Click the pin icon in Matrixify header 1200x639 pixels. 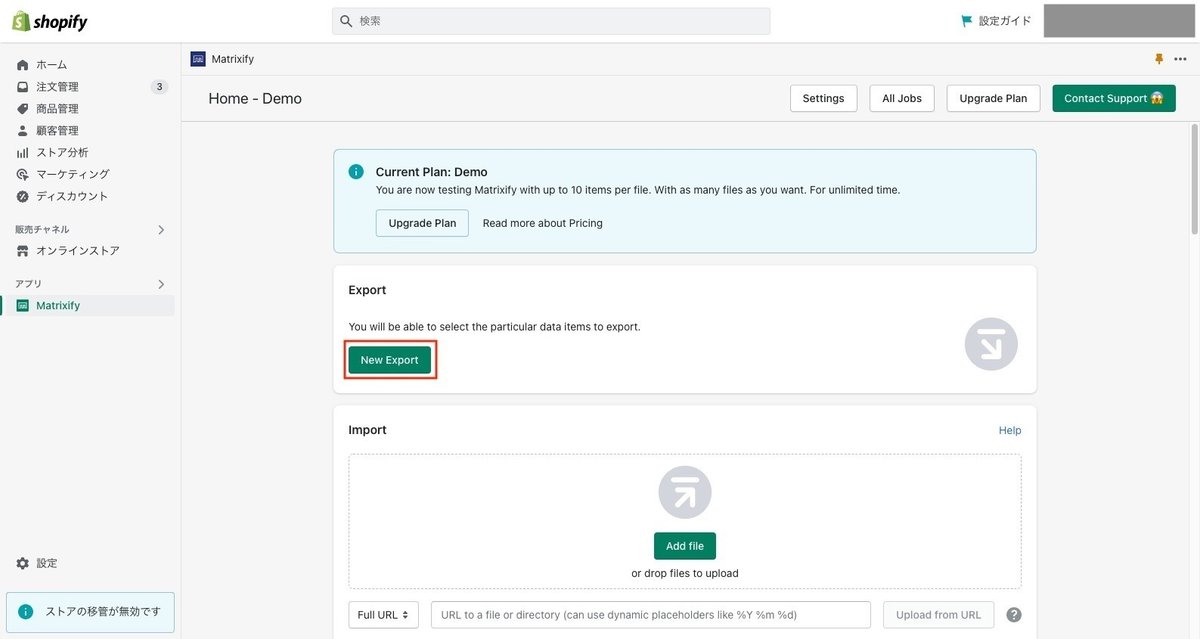(1159, 59)
